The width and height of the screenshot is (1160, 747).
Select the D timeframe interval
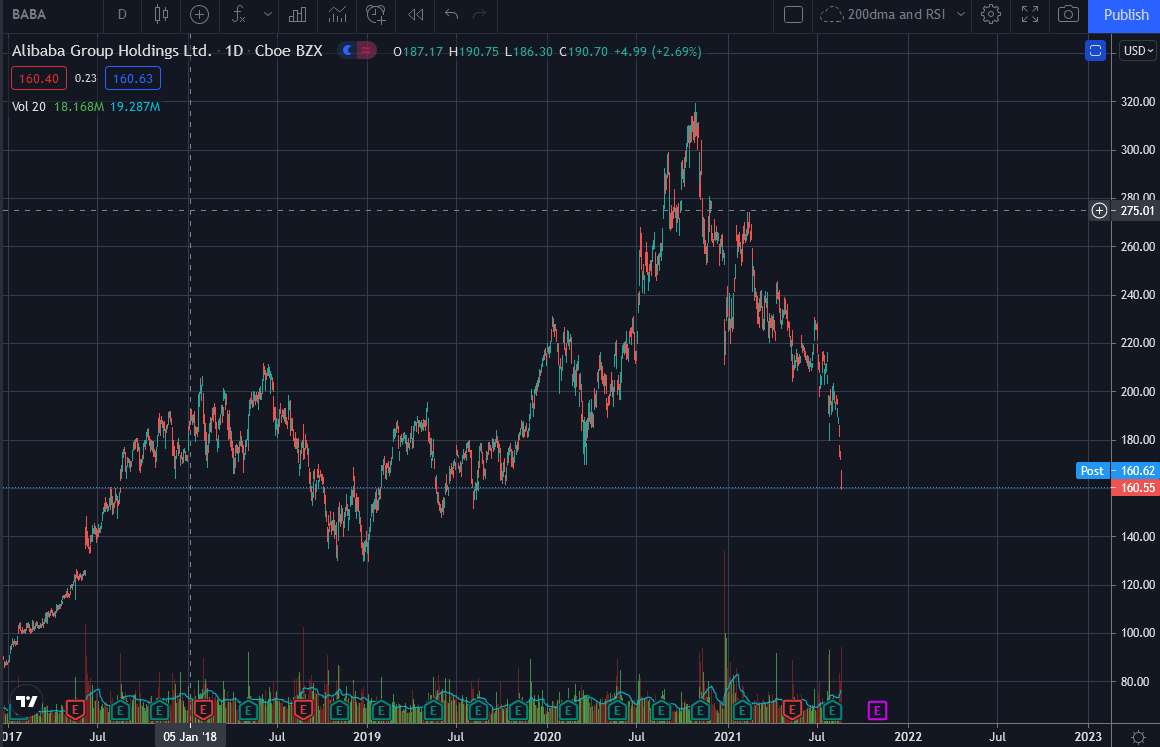(x=122, y=14)
